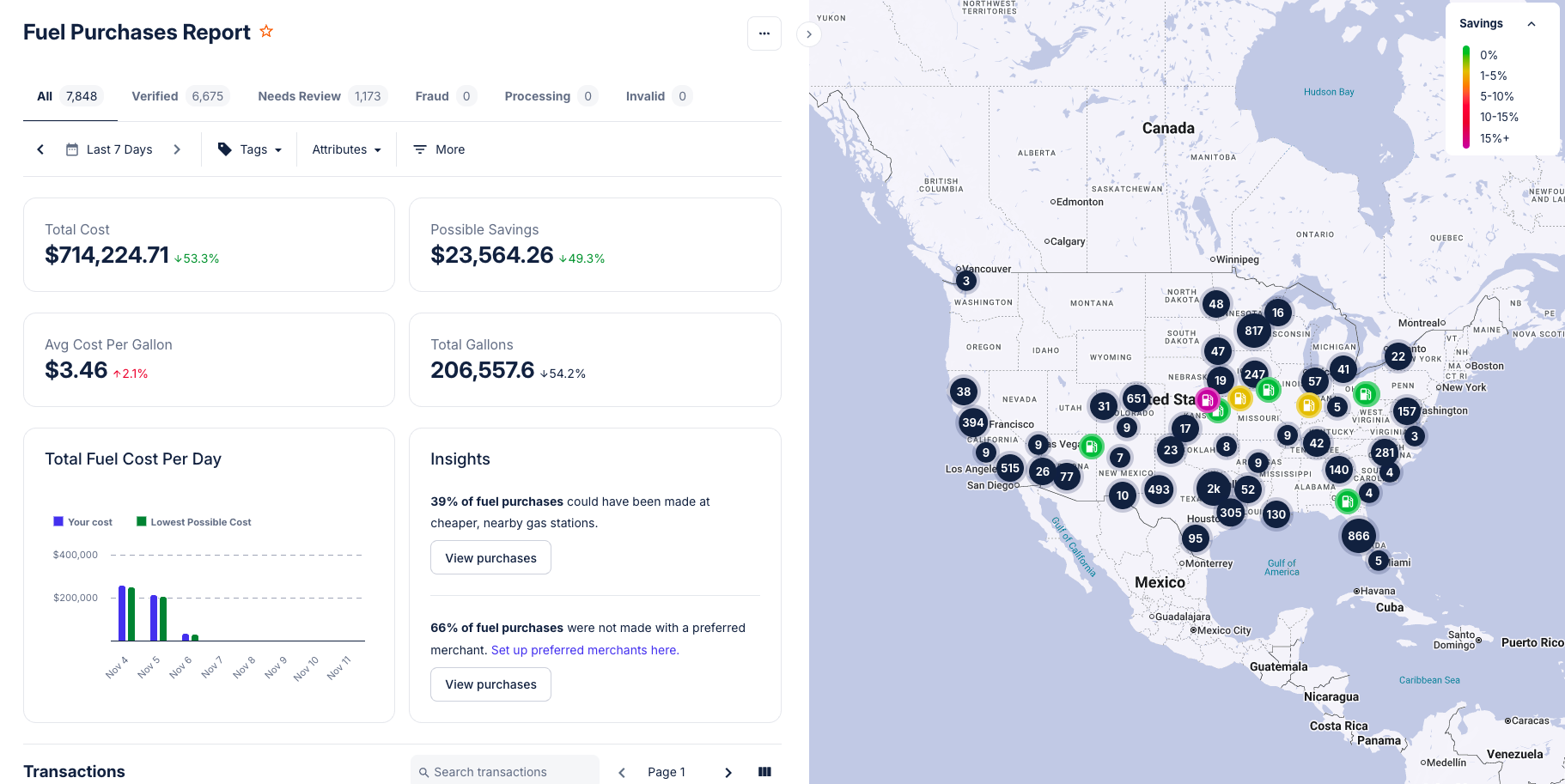The width and height of the screenshot is (1565, 784).
Task: Switch to the Verified tab
Action: tap(178, 96)
